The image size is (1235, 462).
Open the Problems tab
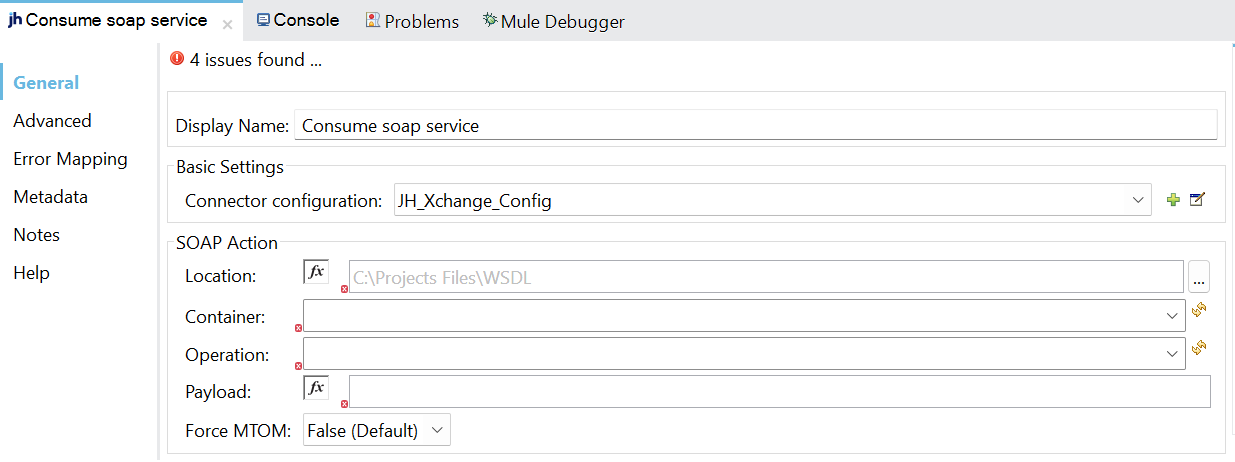point(412,21)
